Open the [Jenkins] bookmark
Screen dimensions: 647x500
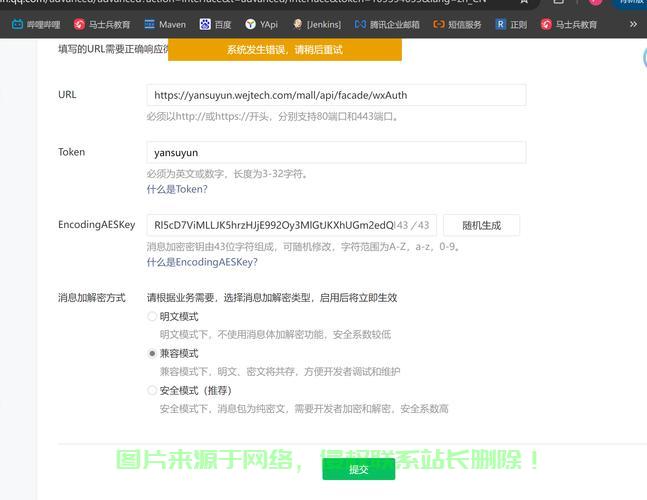coord(316,25)
